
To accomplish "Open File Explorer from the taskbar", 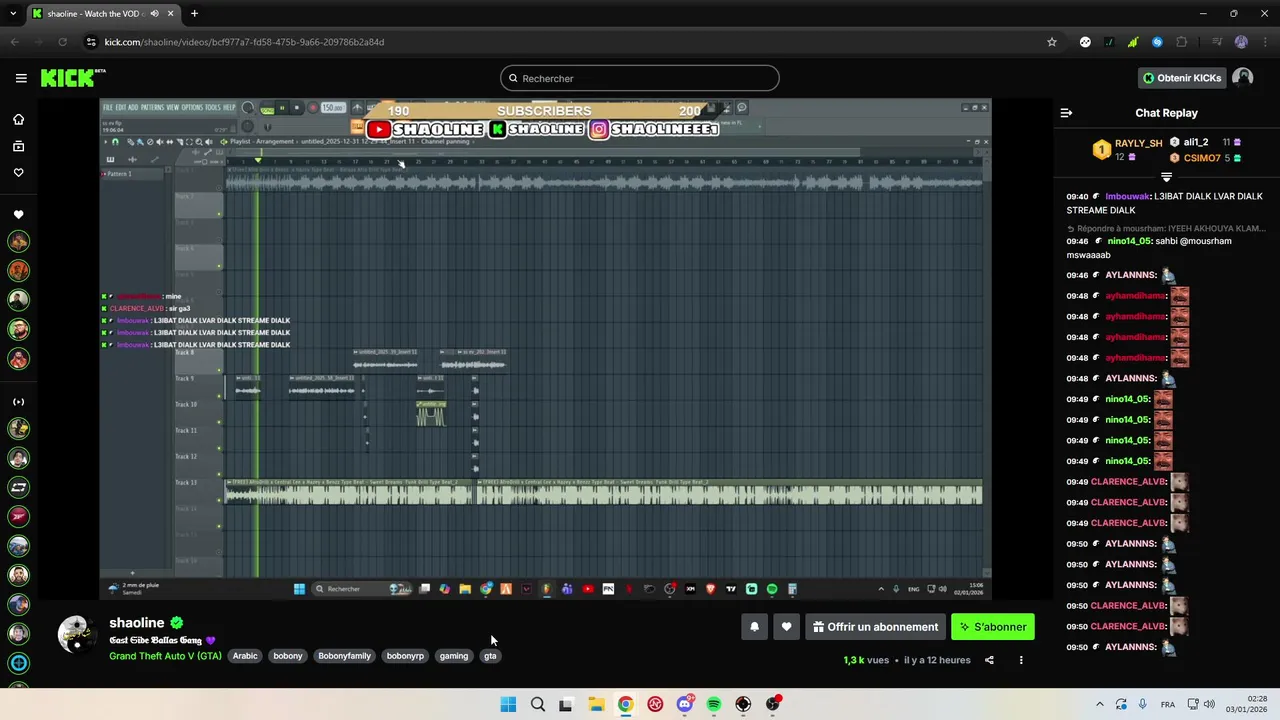I will 596,704.
